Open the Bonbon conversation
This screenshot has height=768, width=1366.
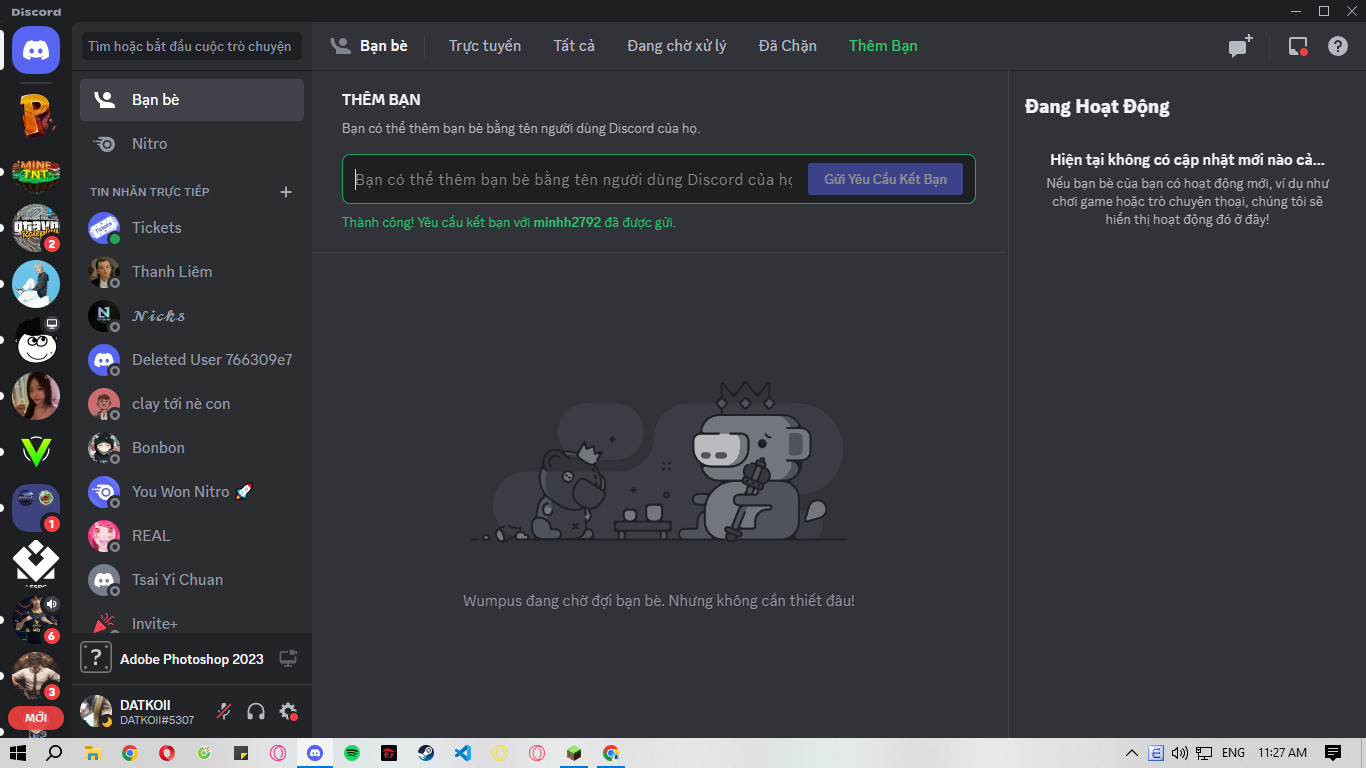(192, 448)
